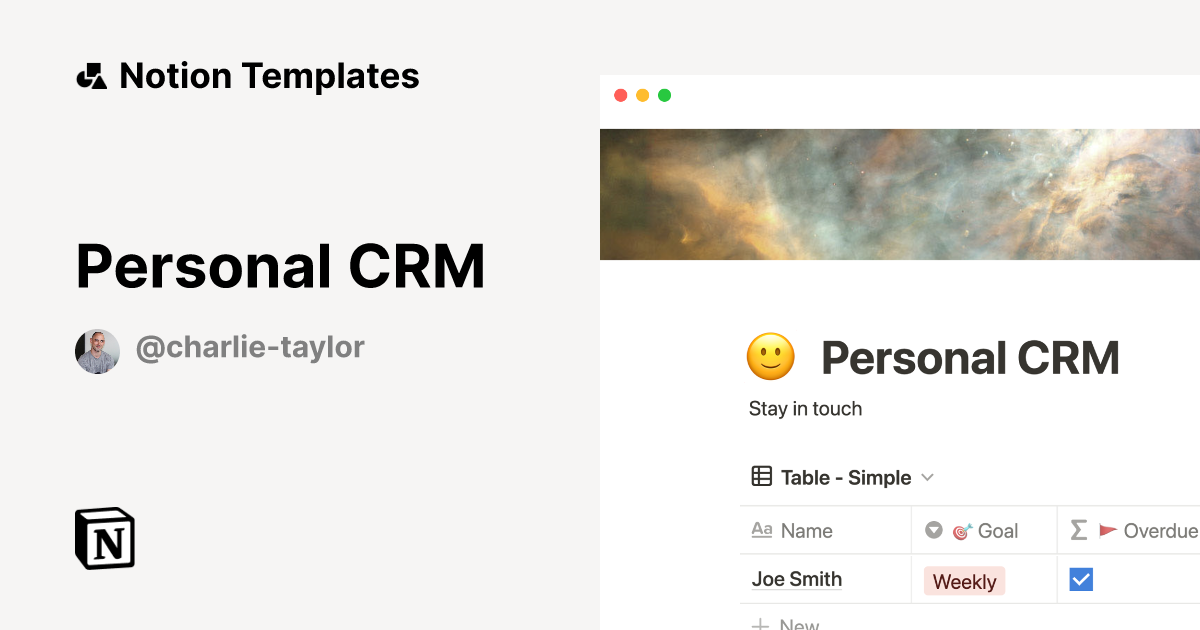Toggle the Overdue checkbox for Joe Smith
This screenshot has height=630, width=1200.
[x=1081, y=579]
